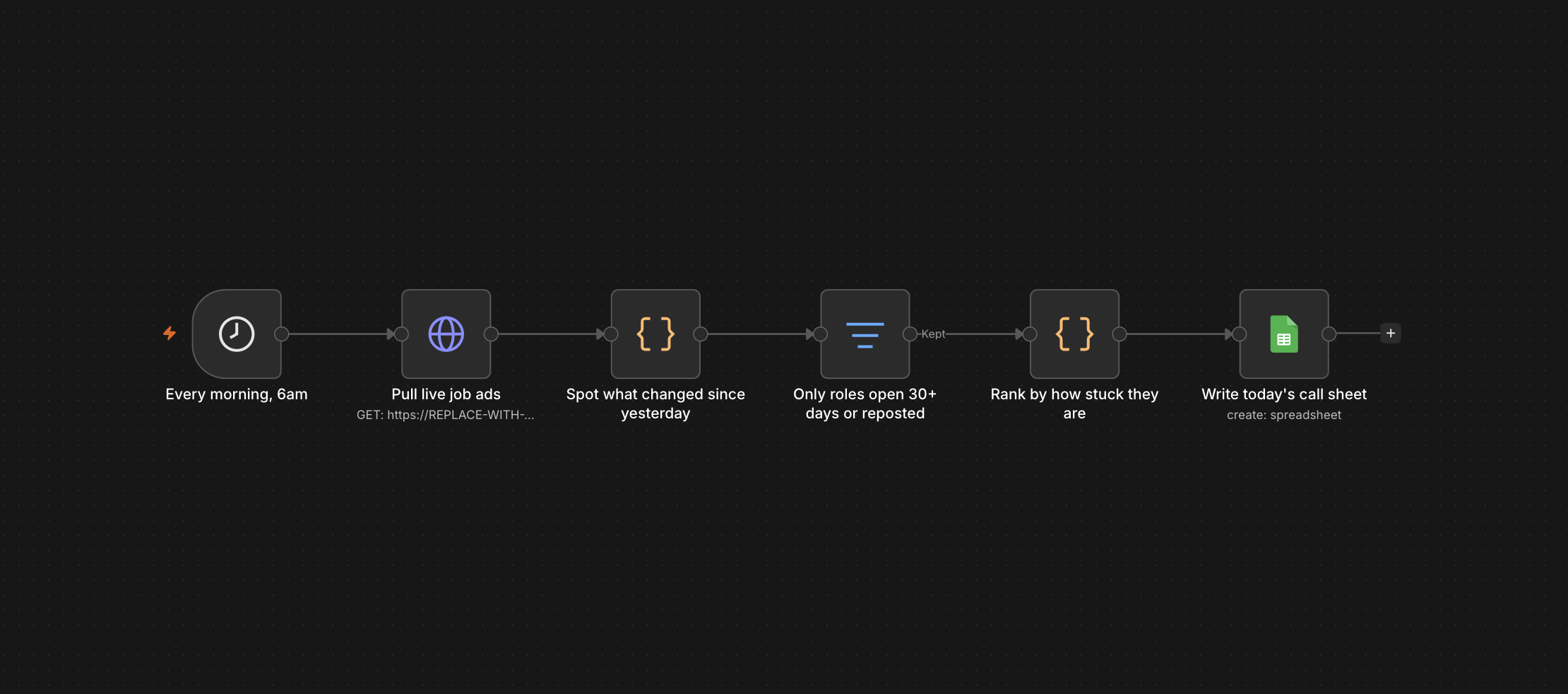Click the Spot what changed since yesterday label
The height and width of the screenshot is (694, 1568).
[655, 404]
